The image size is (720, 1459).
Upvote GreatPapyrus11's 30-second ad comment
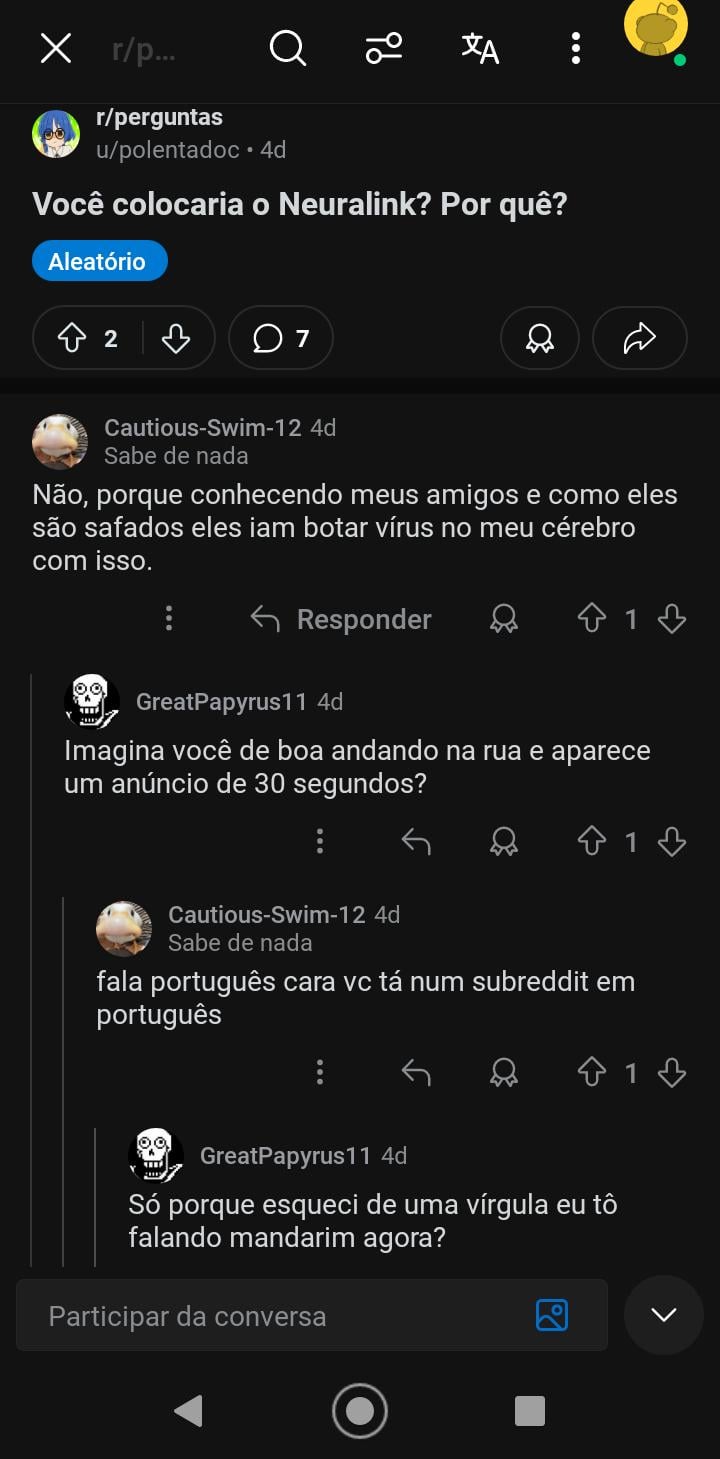(592, 842)
